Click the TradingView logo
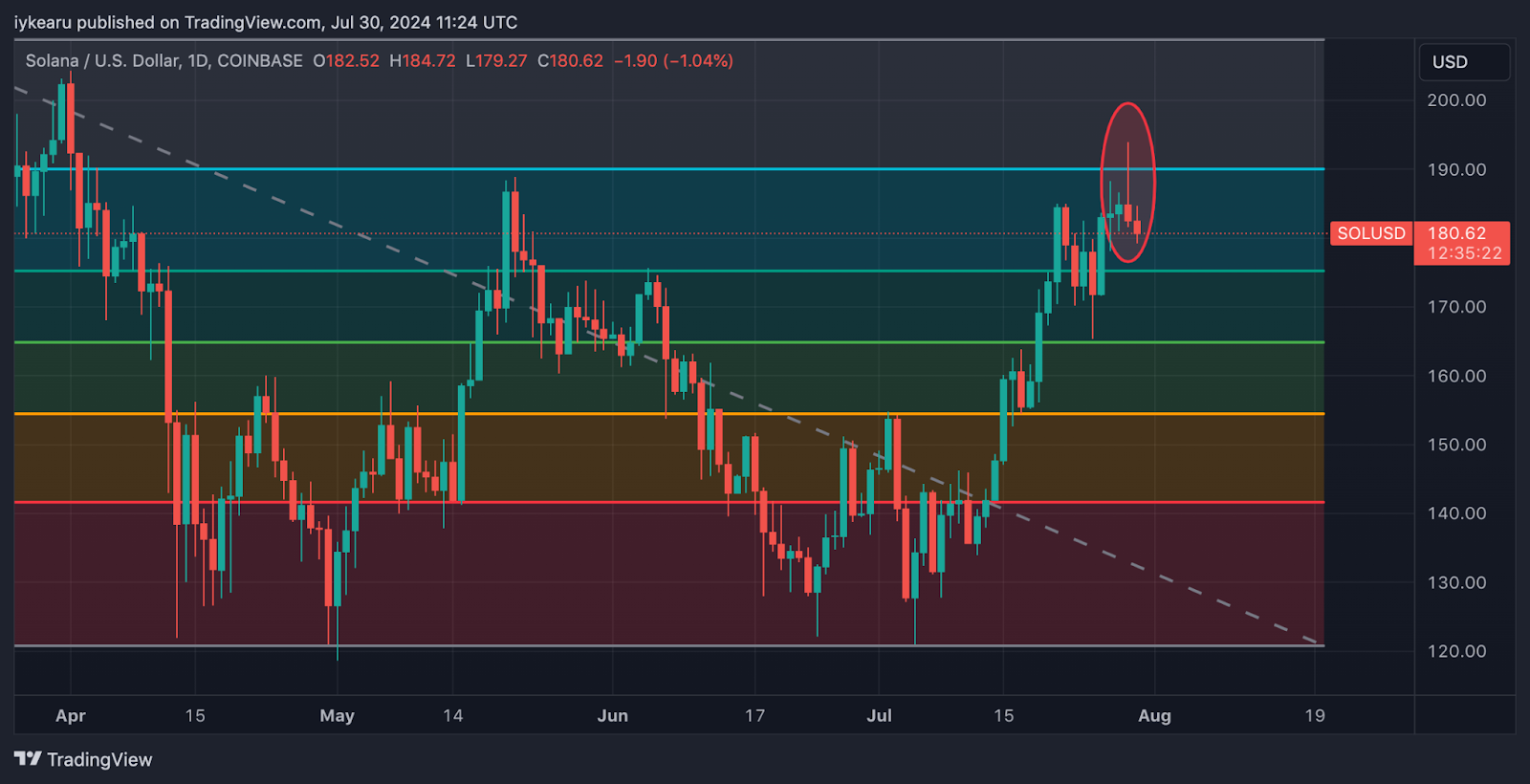 [83, 759]
